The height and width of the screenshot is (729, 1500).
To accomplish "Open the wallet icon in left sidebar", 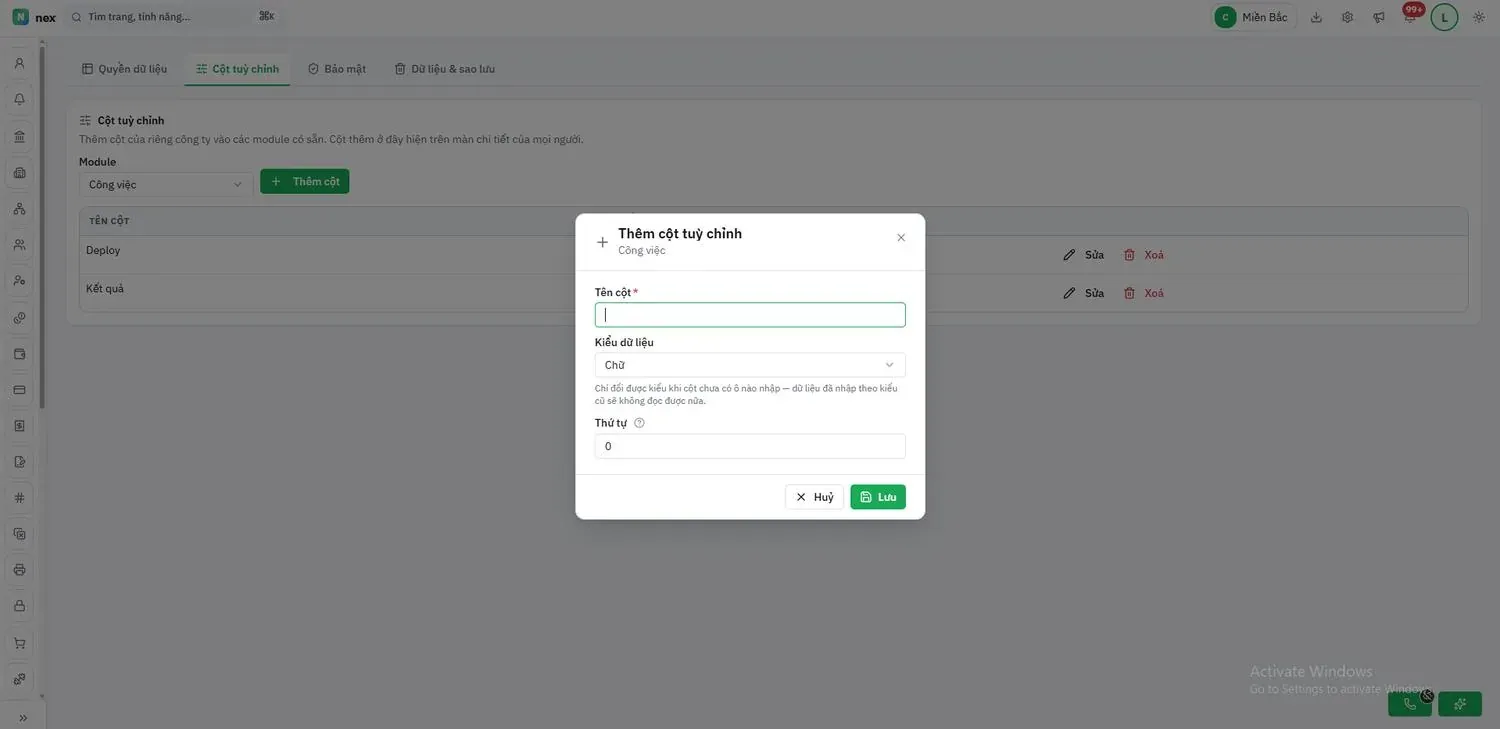I will click(19, 353).
